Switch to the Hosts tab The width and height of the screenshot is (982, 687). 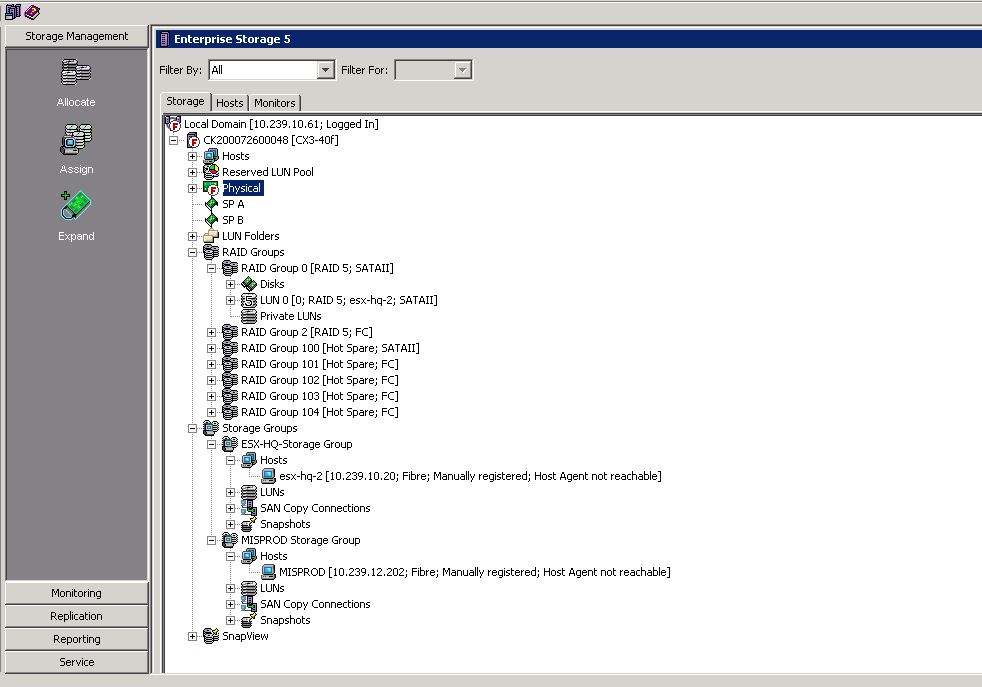coord(229,103)
